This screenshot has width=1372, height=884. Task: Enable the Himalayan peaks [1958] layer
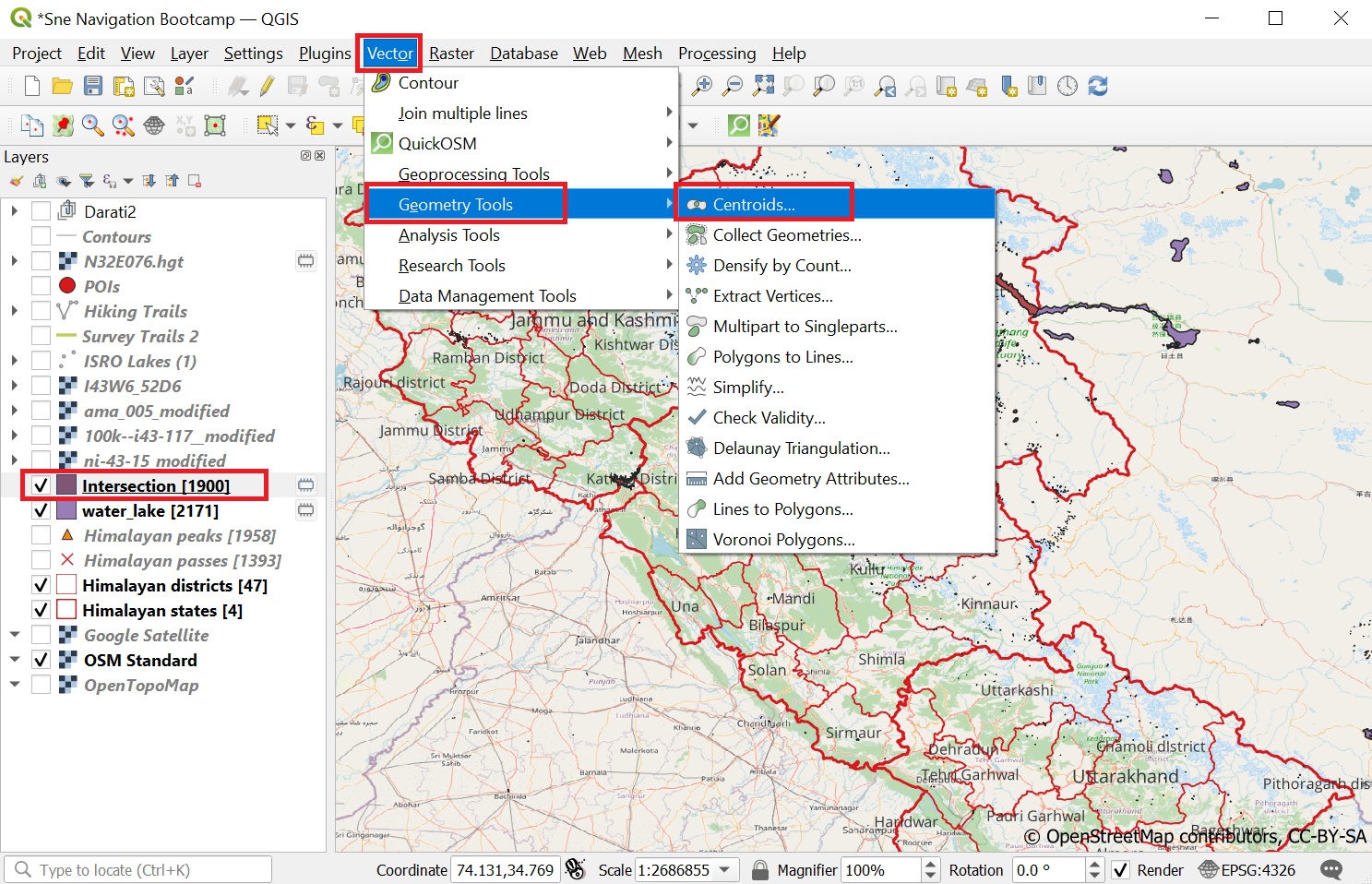(41, 535)
